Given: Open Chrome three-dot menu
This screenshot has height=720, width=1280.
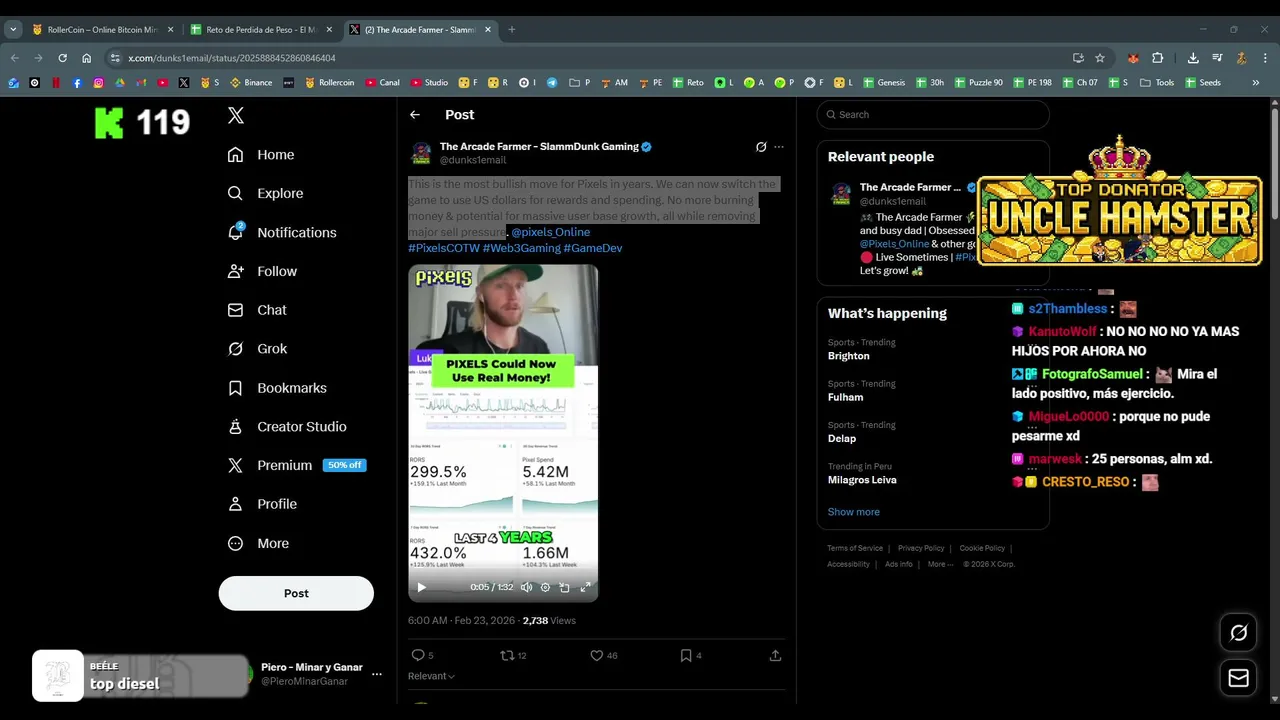Looking at the screenshot, I should (x=1265, y=58).
